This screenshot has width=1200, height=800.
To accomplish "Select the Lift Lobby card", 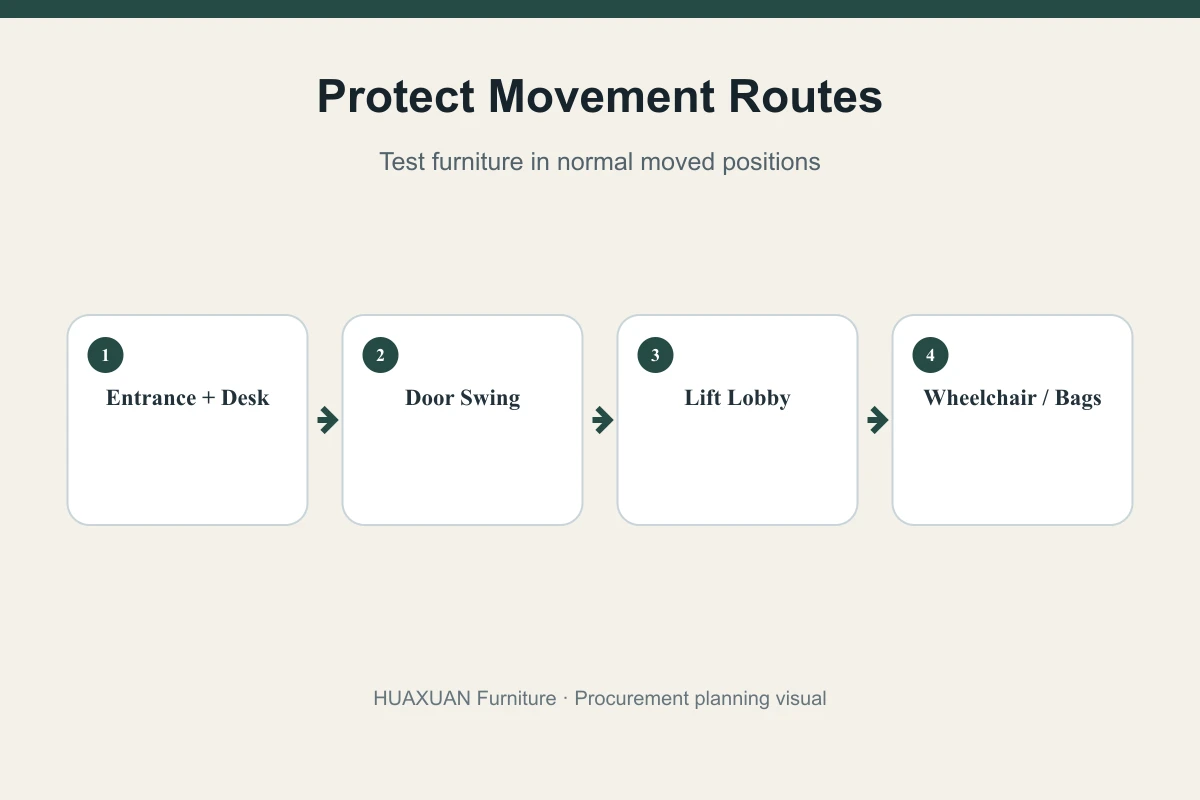I will coord(737,420).
